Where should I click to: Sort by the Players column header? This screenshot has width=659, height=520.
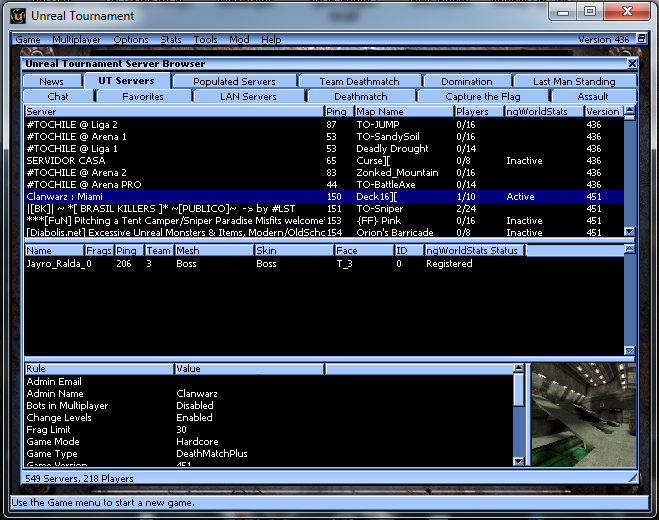pos(479,111)
